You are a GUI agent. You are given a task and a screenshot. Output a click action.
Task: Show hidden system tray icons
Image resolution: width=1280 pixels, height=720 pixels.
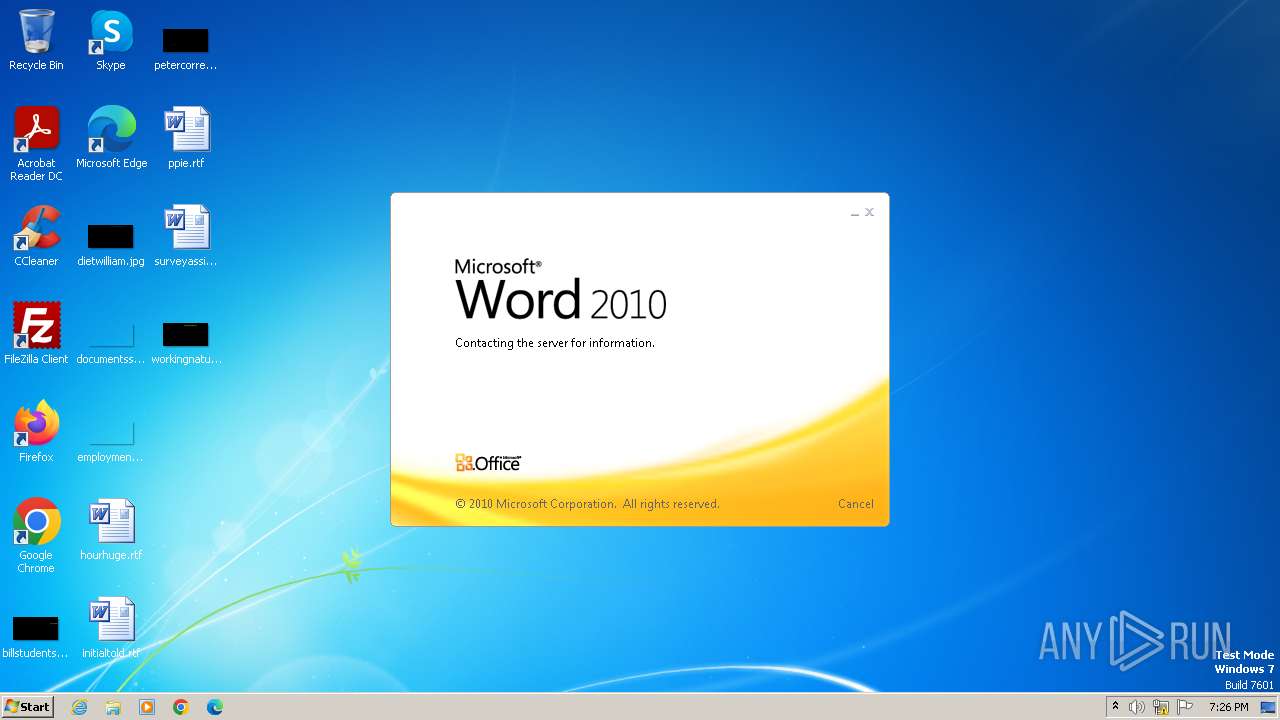point(1115,707)
